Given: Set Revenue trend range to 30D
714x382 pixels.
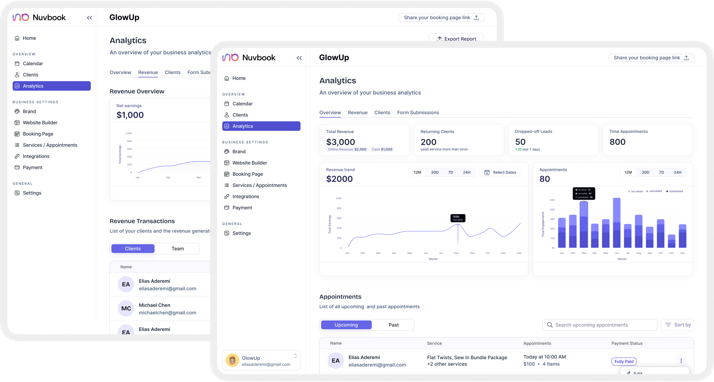Looking at the screenshot, I should 434,173.
